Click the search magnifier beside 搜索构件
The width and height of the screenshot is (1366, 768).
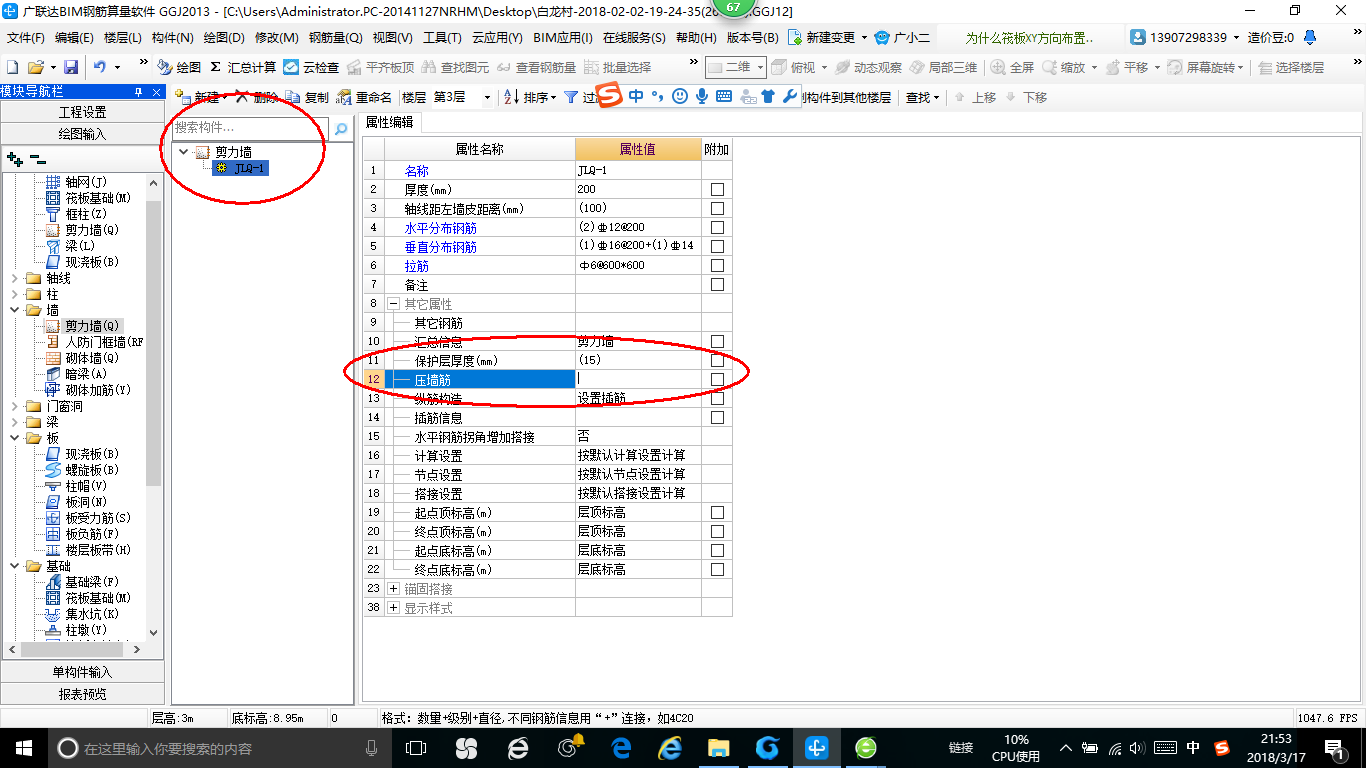click(341, 129)
